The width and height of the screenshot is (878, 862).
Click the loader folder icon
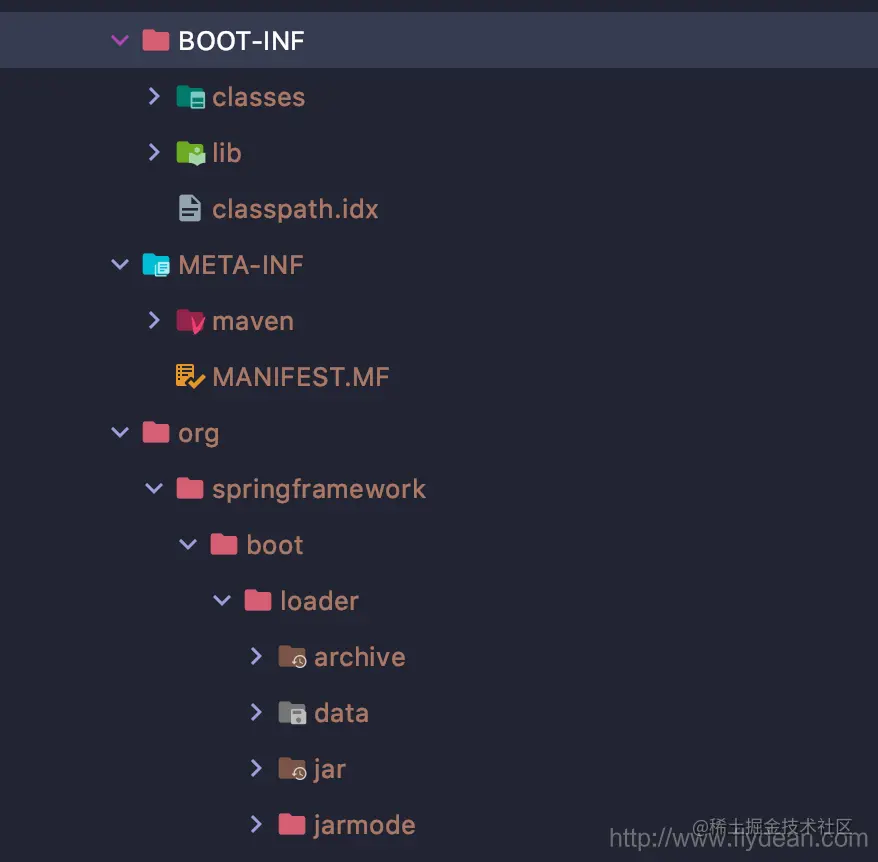click(258, 600)
